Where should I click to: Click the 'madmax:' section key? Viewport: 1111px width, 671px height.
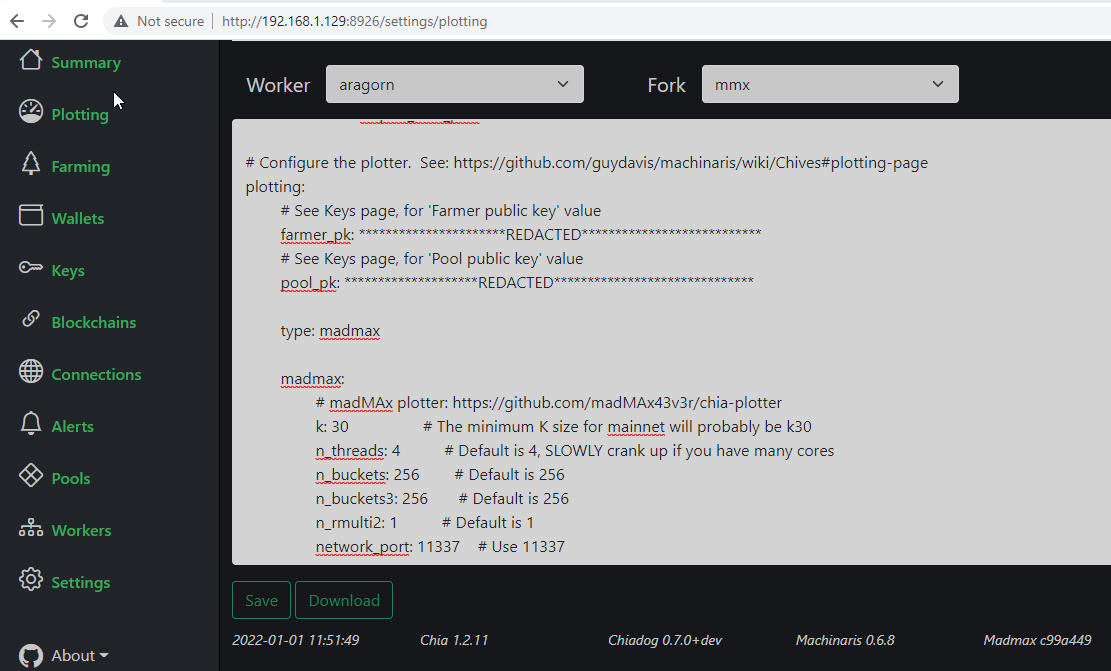[312, 379]
